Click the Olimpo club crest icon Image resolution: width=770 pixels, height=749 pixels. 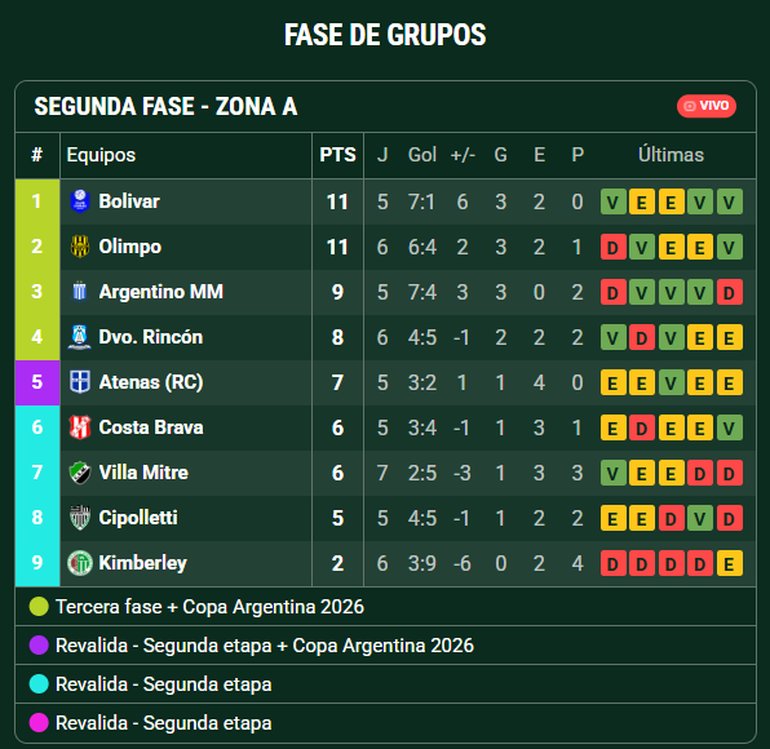80,246
